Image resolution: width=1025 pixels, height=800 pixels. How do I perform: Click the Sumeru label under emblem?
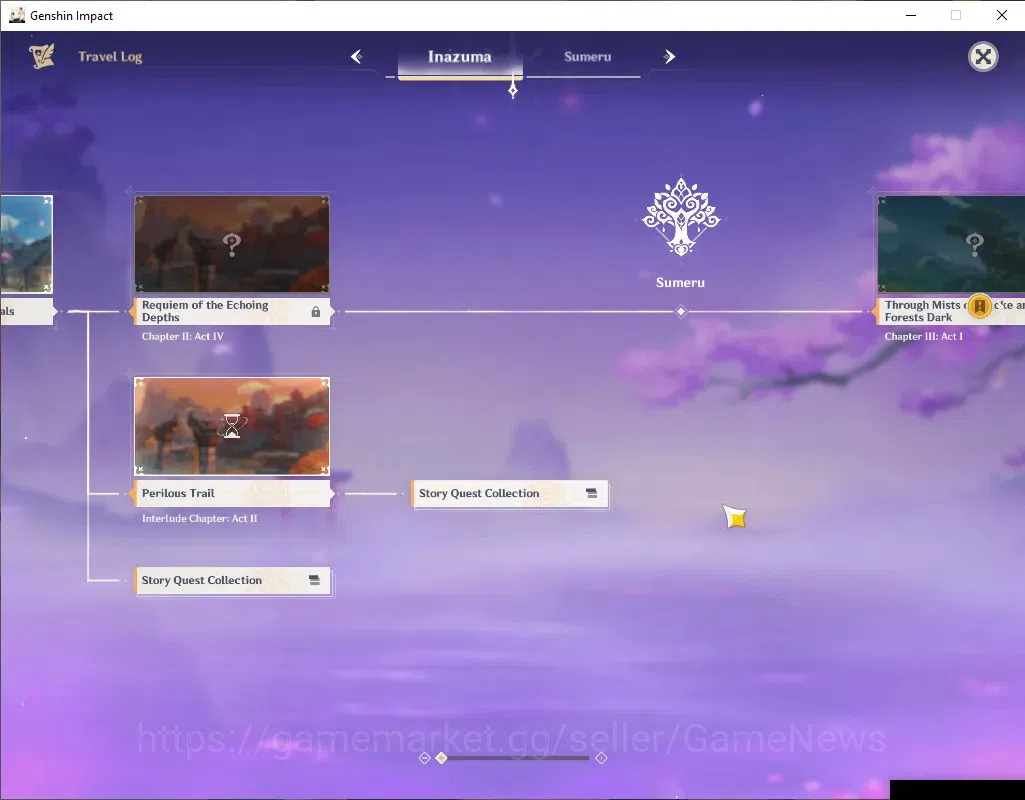pos(681,282)
